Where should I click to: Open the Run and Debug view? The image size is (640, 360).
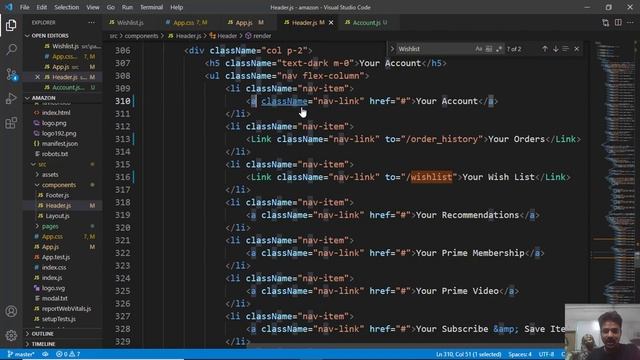(x=11, y=98)
